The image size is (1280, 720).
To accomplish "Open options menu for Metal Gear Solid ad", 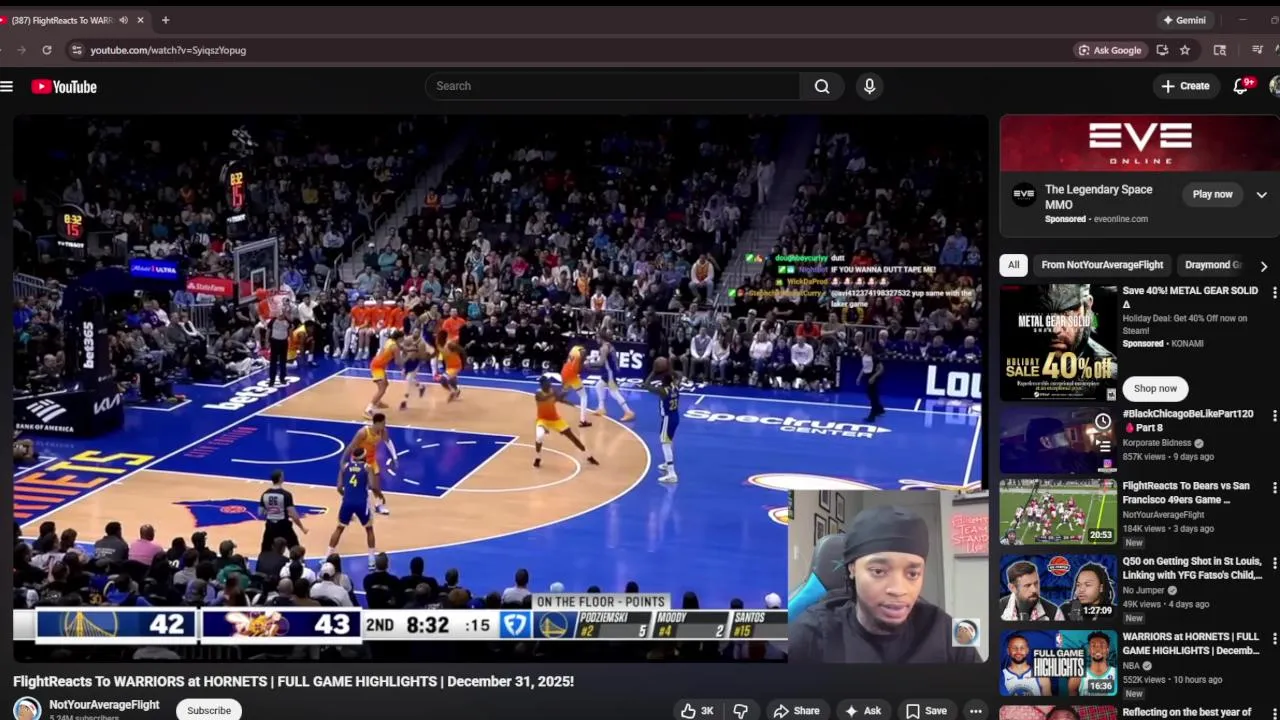I will pyautogui.click(x=1274, y=292).
